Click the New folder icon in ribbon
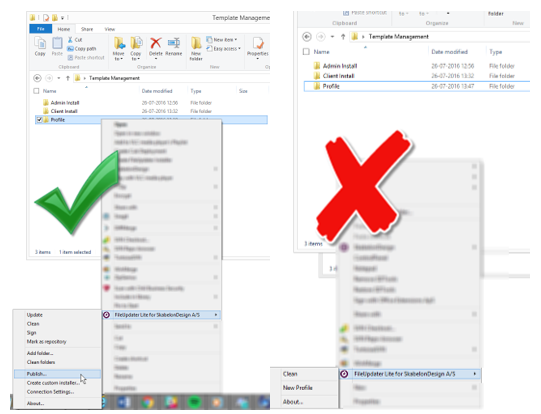Image resolution: width=541 pixels, height=414 pixels. [x=196, y=43]
